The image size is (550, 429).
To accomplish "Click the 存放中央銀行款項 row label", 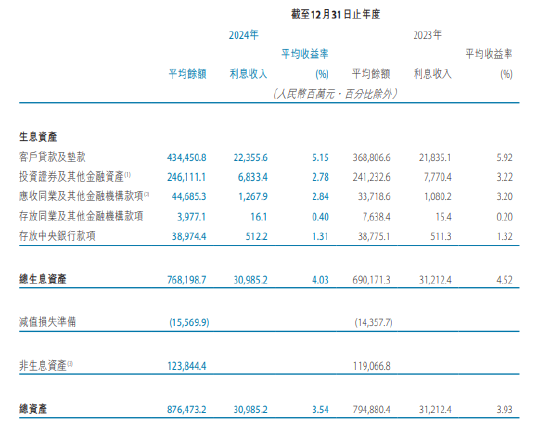I will click(x=57, y=235).
